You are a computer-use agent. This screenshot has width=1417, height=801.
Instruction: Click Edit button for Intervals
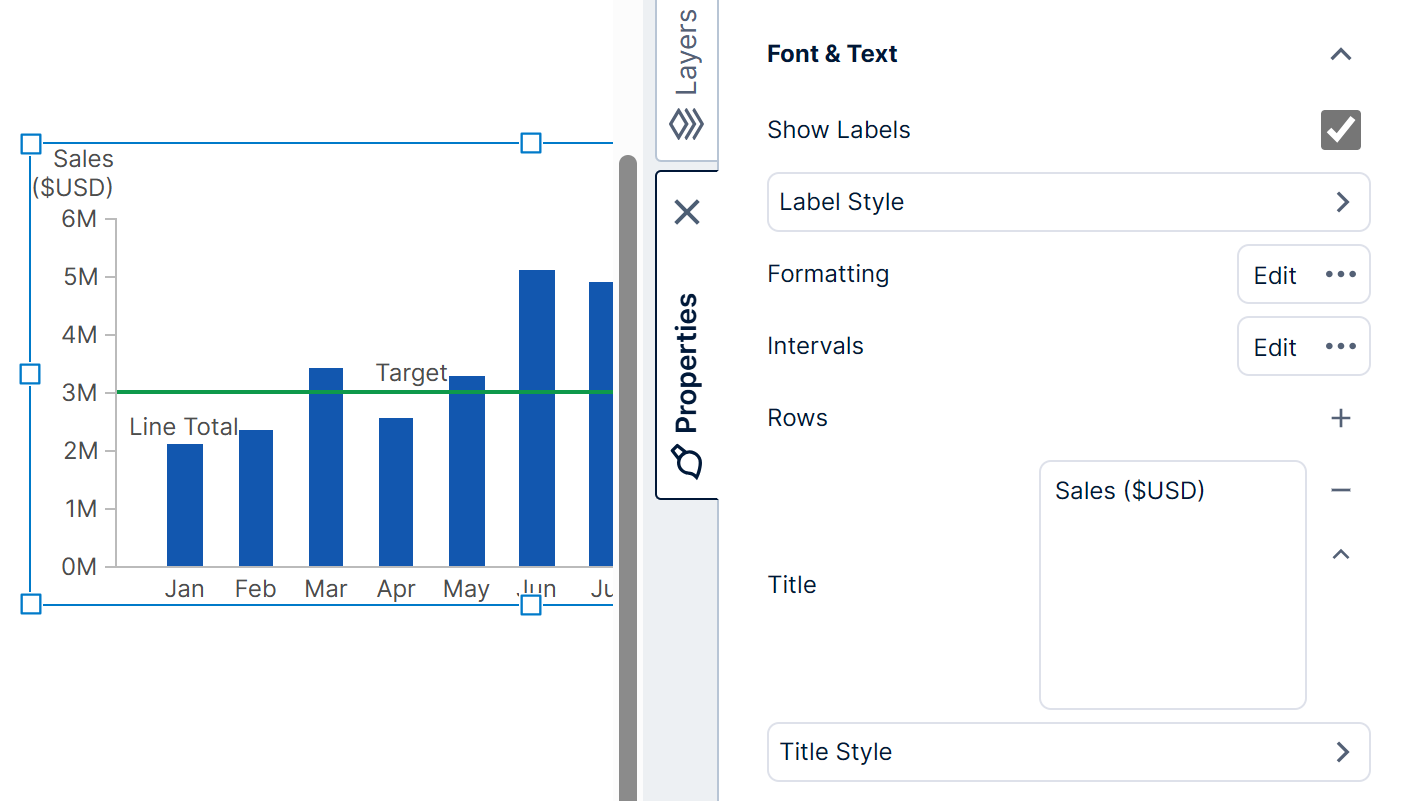point(1274,347)
